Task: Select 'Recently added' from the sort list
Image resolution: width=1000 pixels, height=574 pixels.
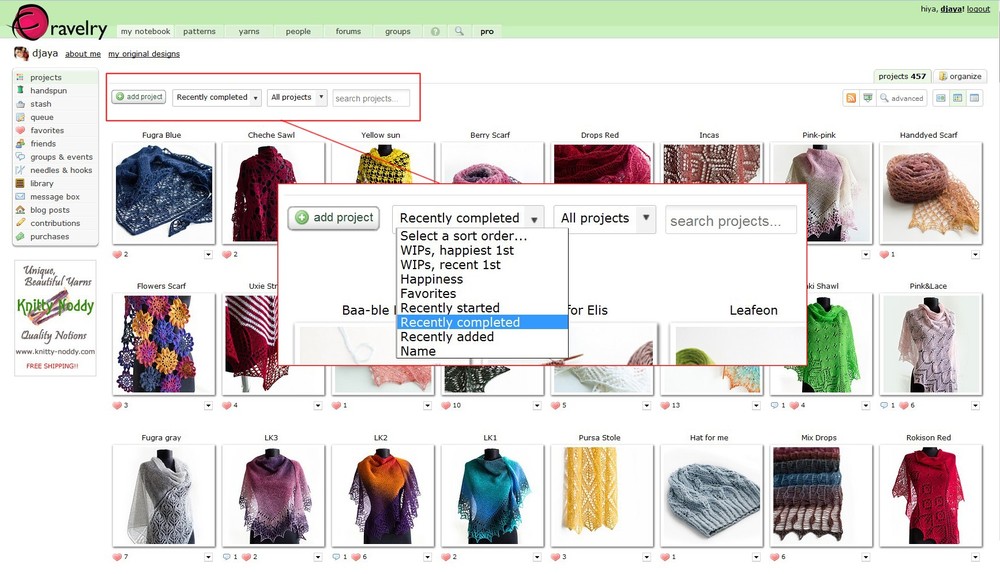Action: tap(446, 337)
